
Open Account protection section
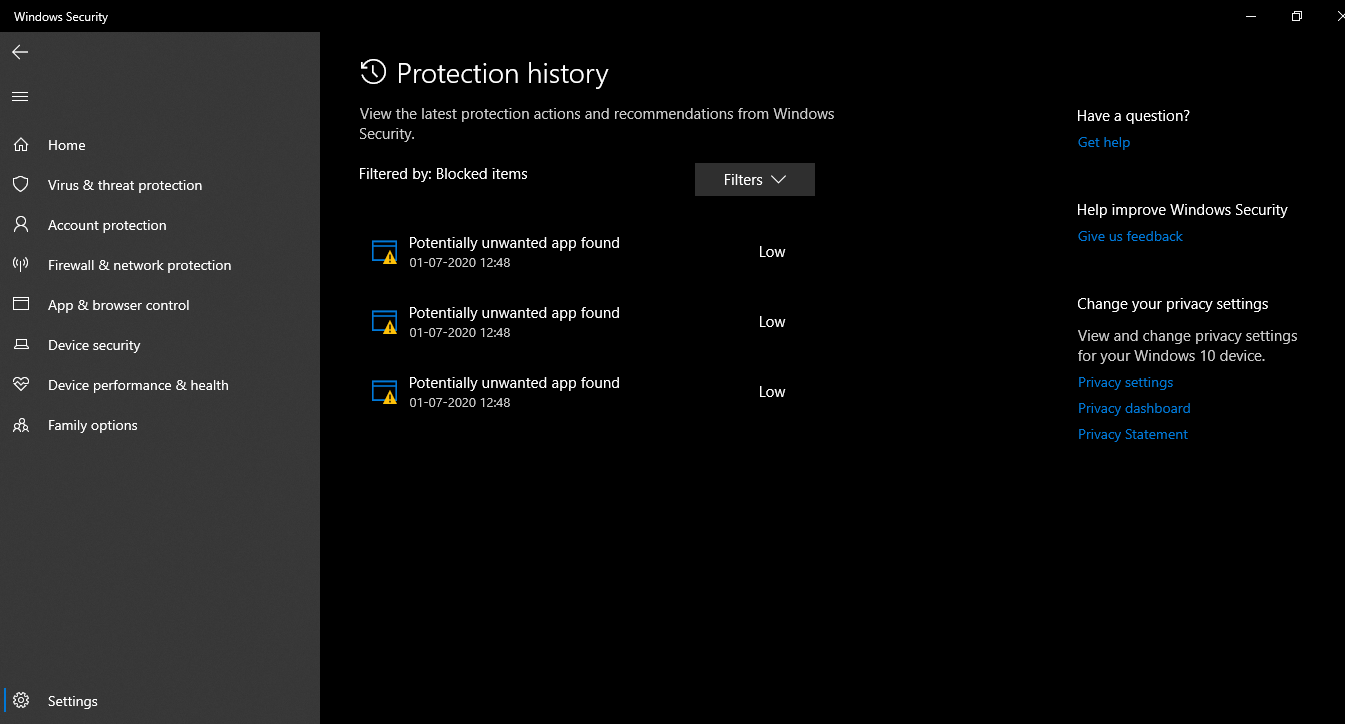107,225
